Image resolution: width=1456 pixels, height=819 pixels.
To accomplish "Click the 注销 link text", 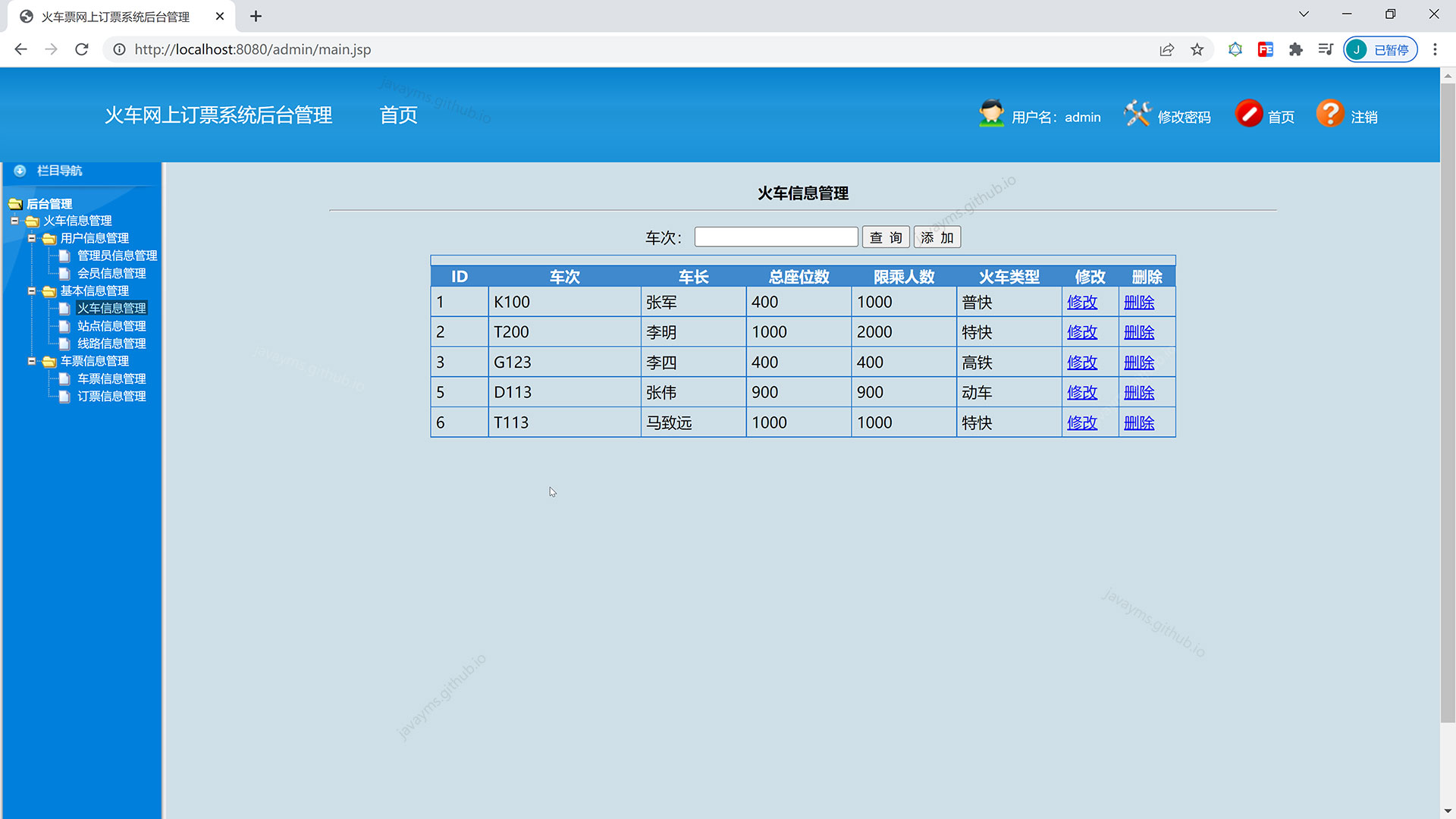I will pos(1364,117).
